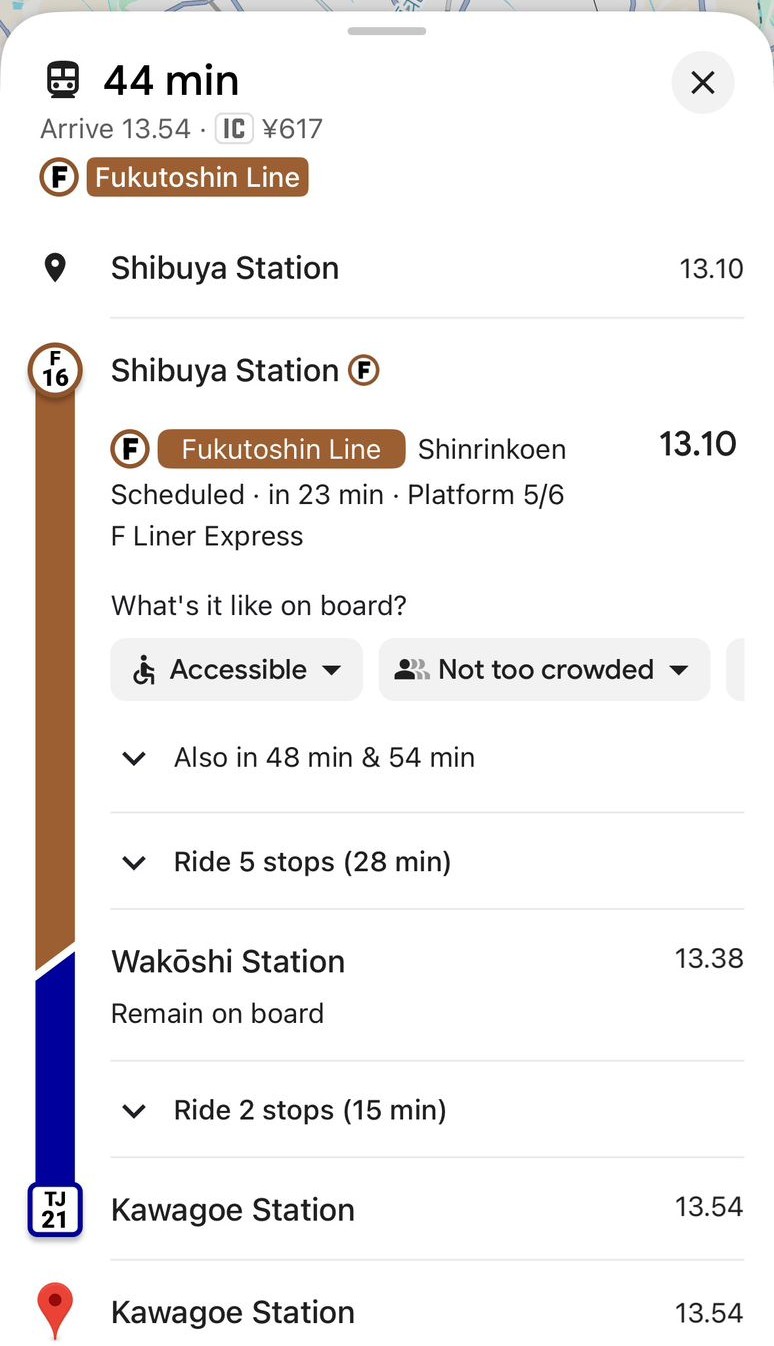Tap the crowd people icon
This screenshot has width=774, height=1346.
pos(411,670)
